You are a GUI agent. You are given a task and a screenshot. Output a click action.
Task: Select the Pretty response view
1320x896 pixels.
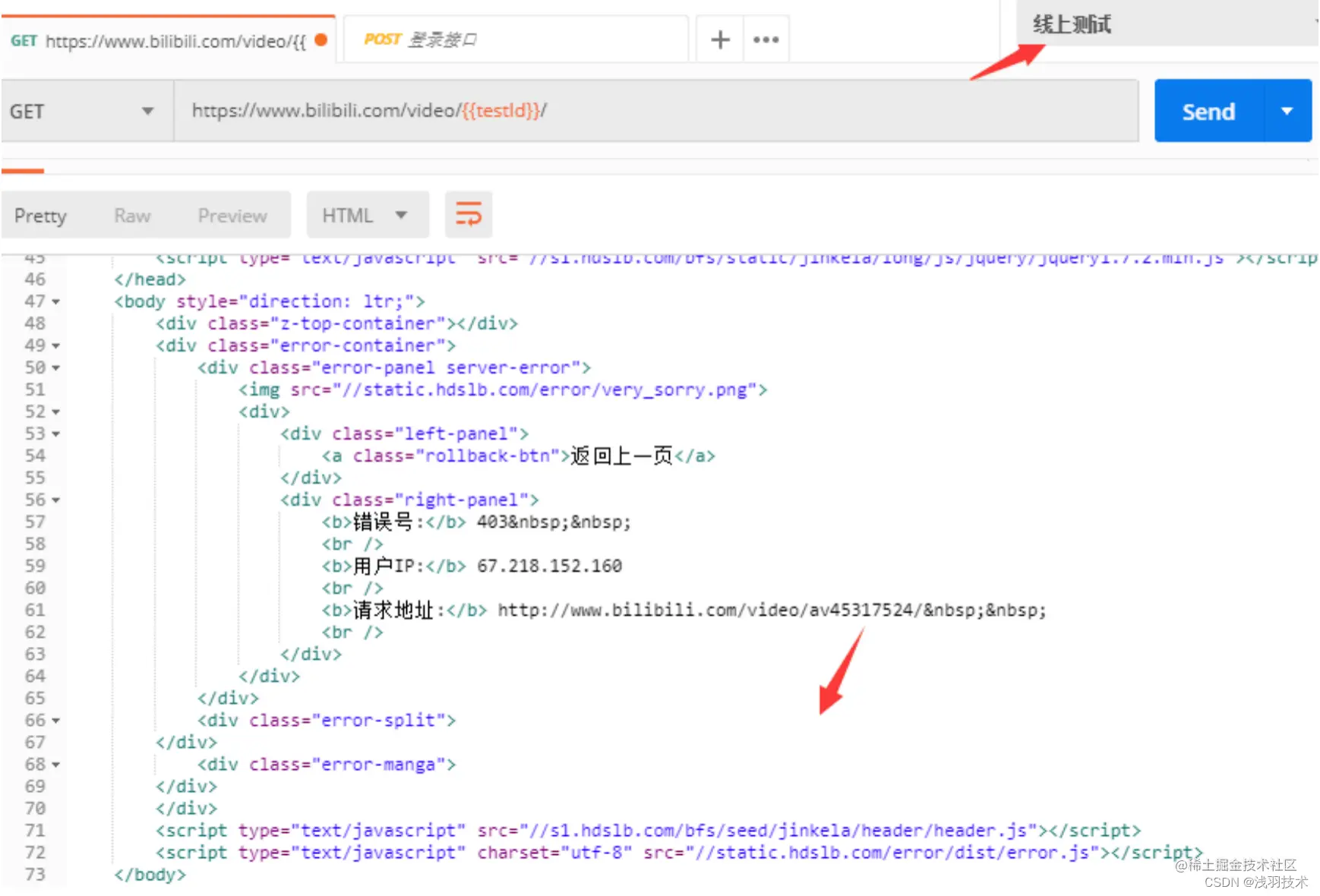pyautogui.click(x=40, y=216)
